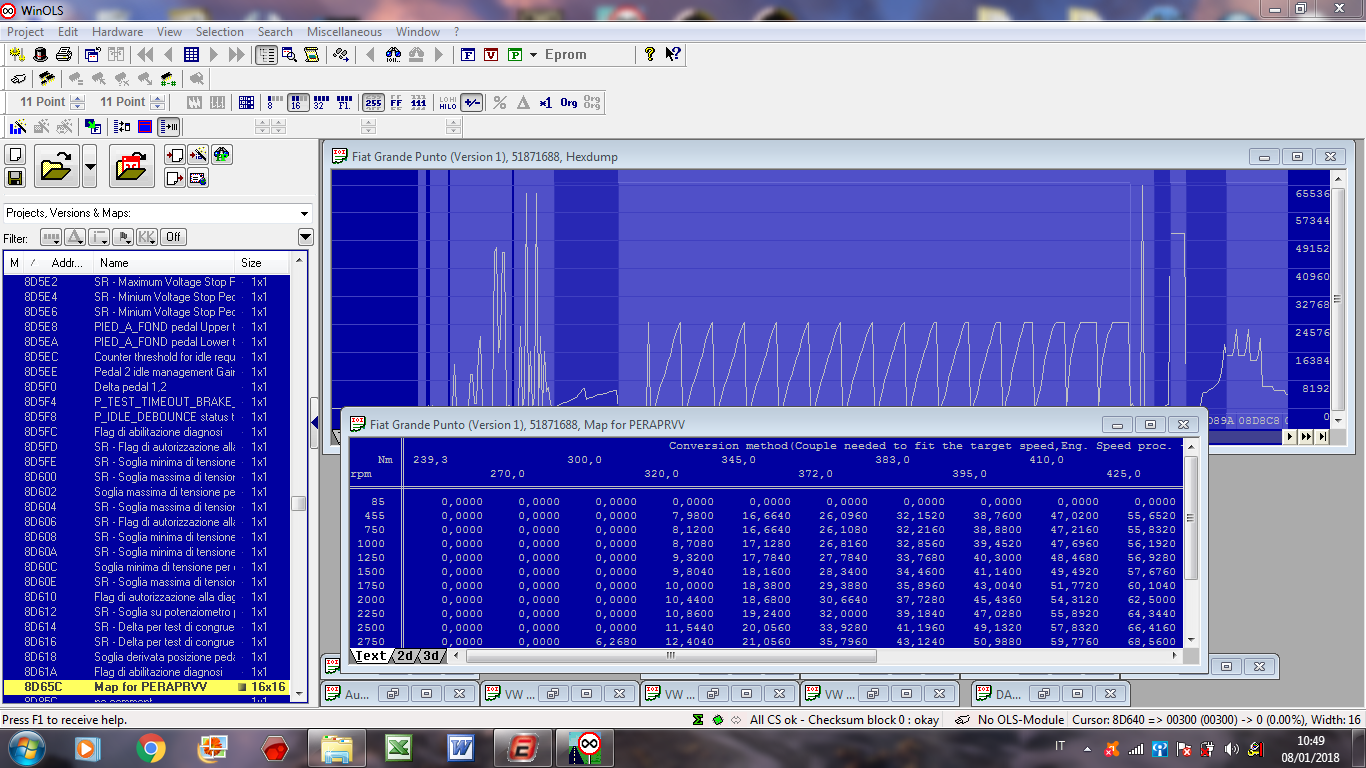This screenshot has width=1366, height=768.
Task: Jump to first map with double-left arrow
Action: coord(145,55)
